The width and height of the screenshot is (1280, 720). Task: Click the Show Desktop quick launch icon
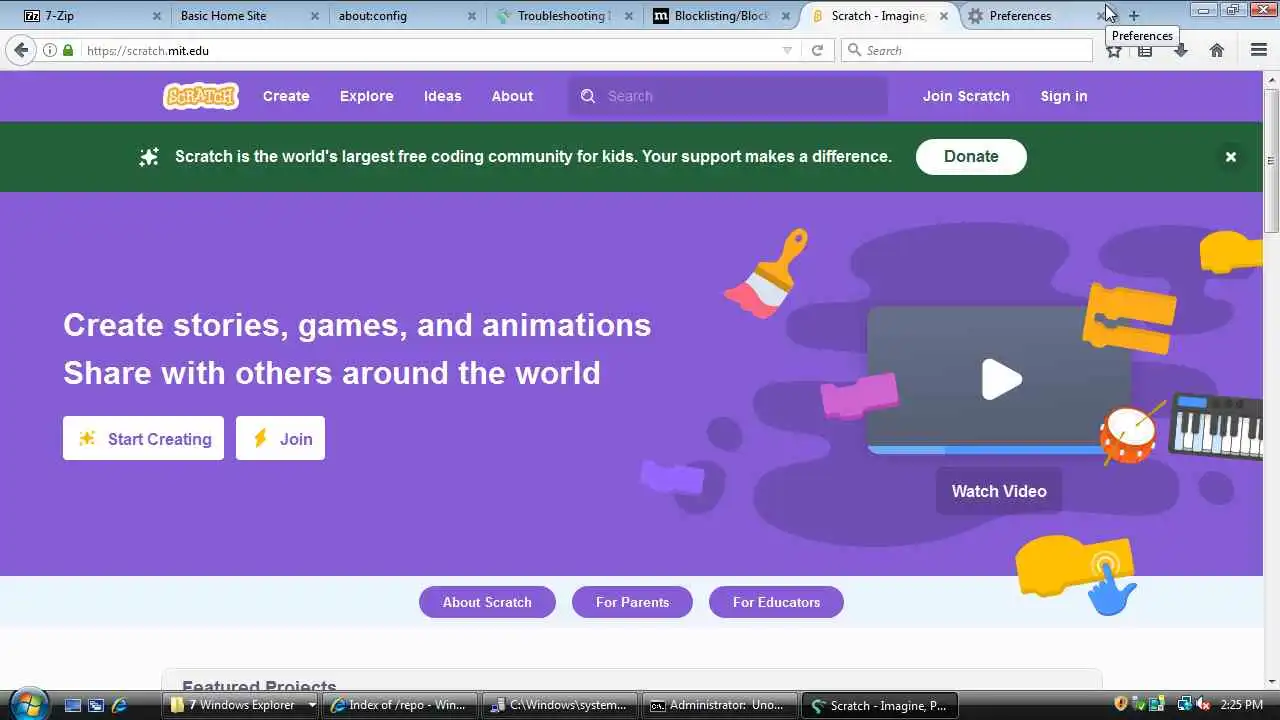72,705
